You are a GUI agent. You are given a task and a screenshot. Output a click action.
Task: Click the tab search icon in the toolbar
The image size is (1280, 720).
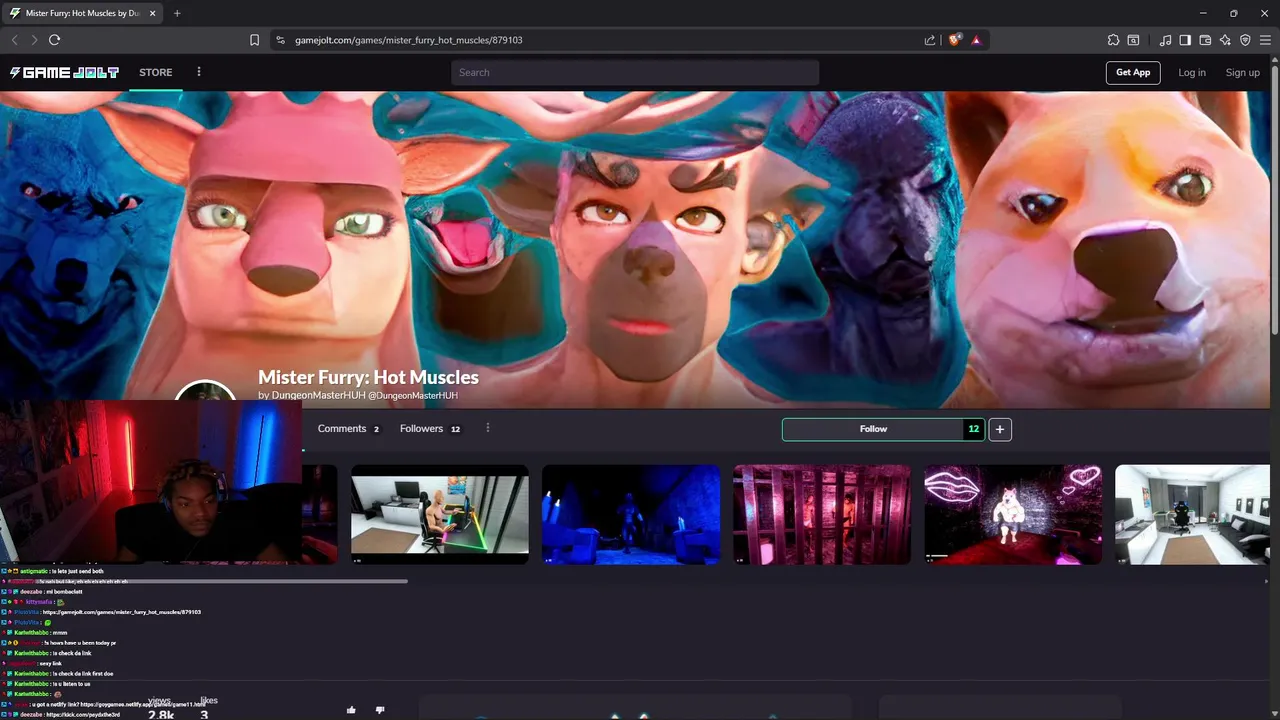1133,40
